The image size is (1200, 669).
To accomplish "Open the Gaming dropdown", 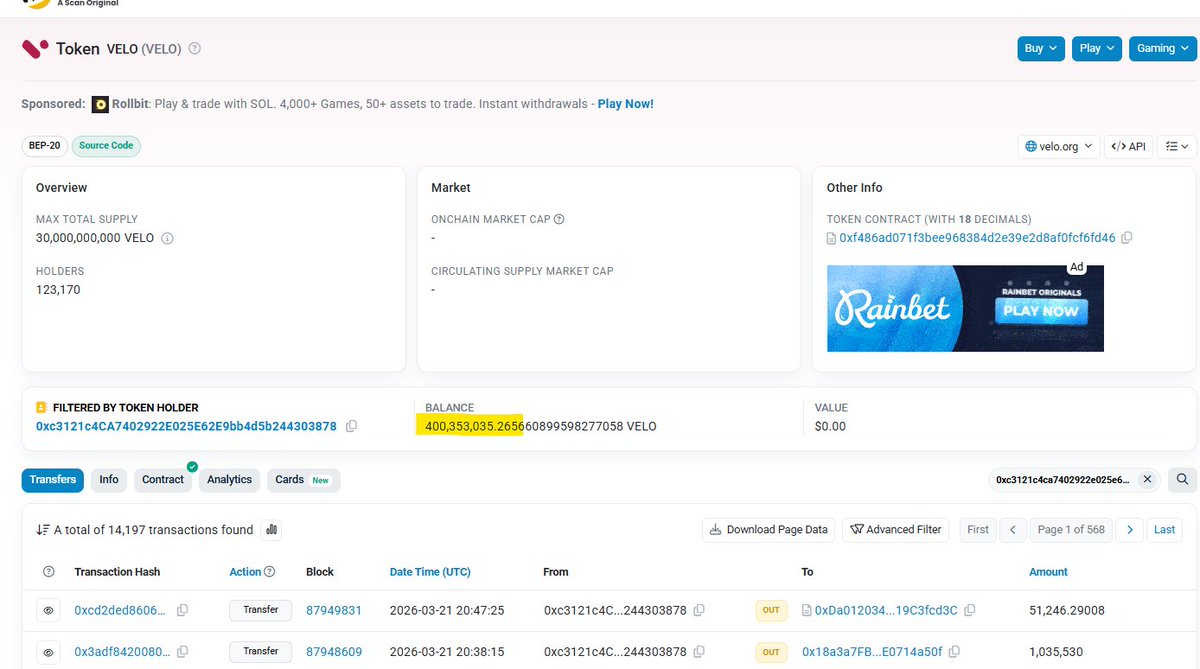I will coord(1162,48).
